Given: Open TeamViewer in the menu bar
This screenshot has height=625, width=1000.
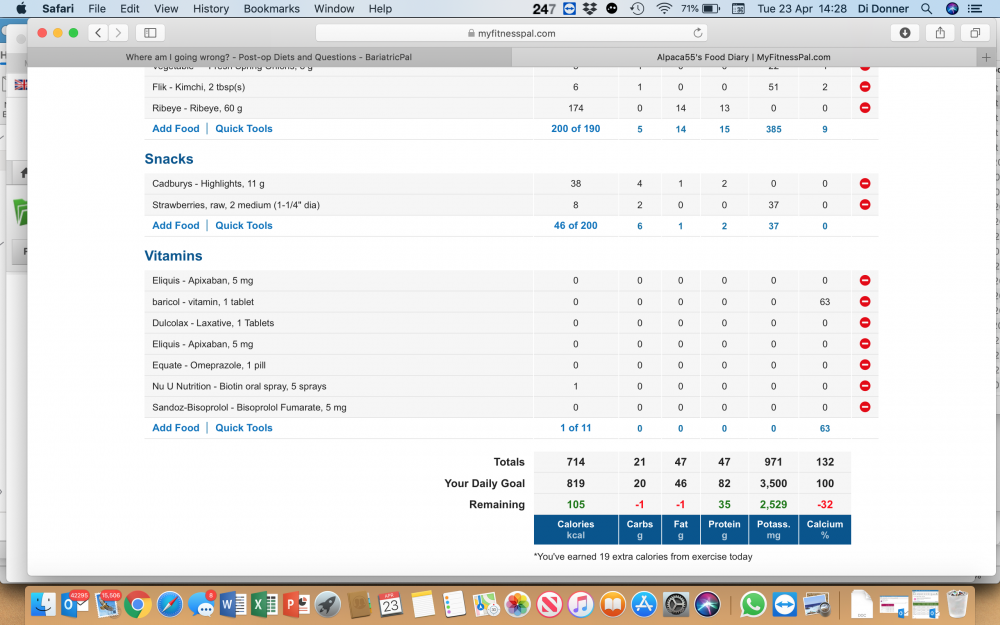Looking at the screenshot, I should (570, 8).
